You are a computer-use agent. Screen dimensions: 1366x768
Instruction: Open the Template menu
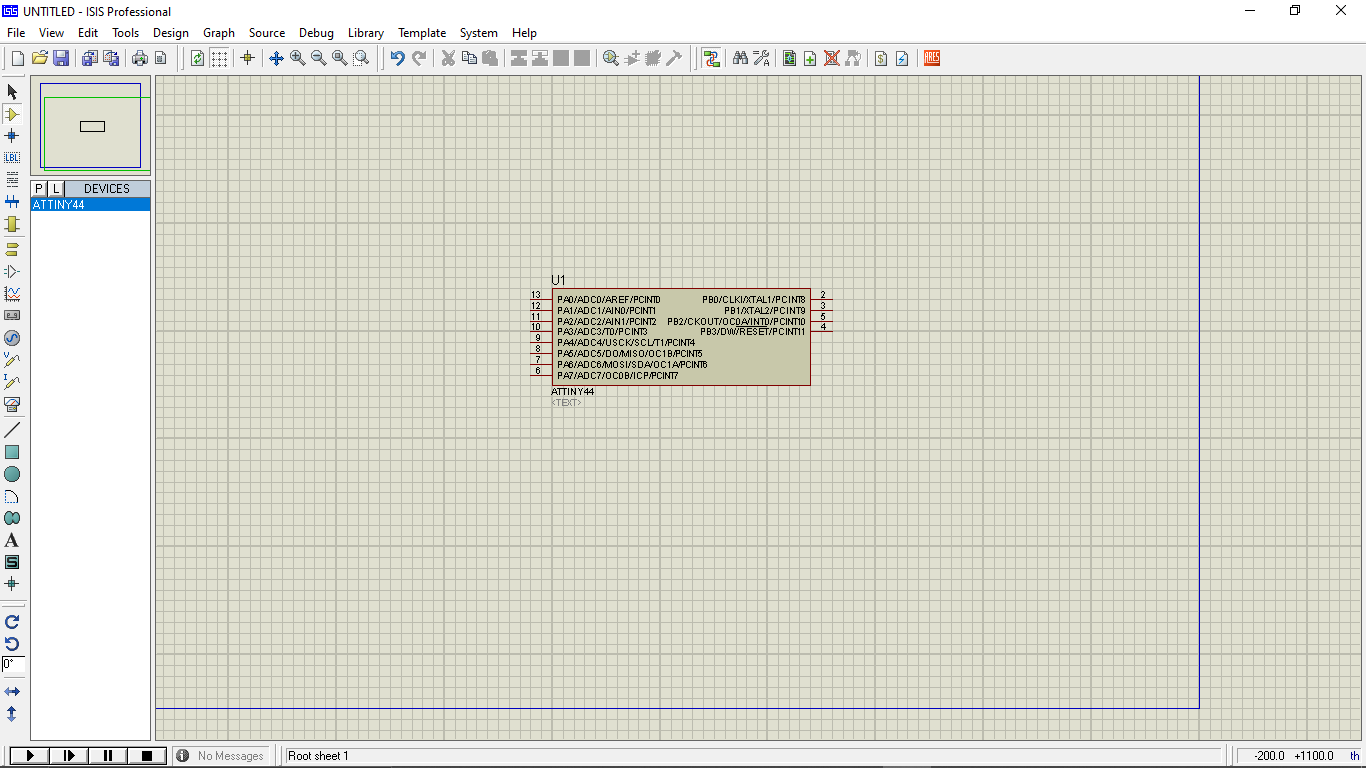point(422,33)
